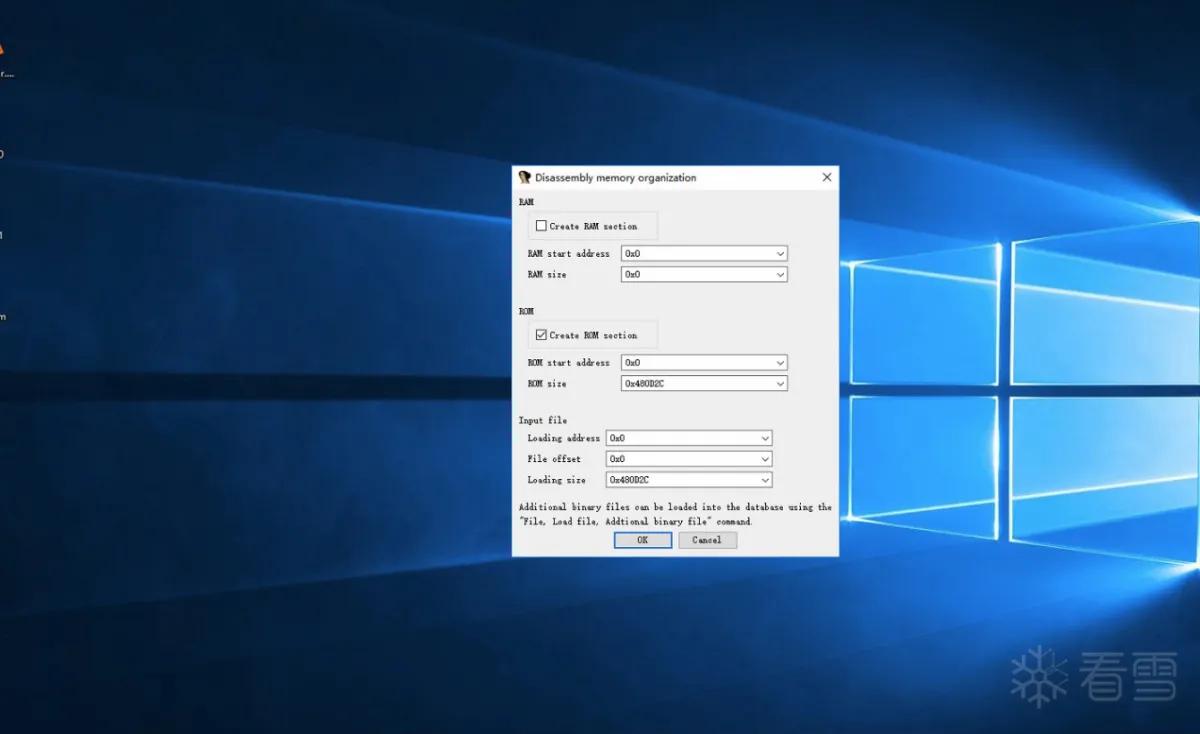This screenshot has height=734, width=1200.
Task: Expand the RAM start address dropdown arrow
Action: (x=780, y=253)
